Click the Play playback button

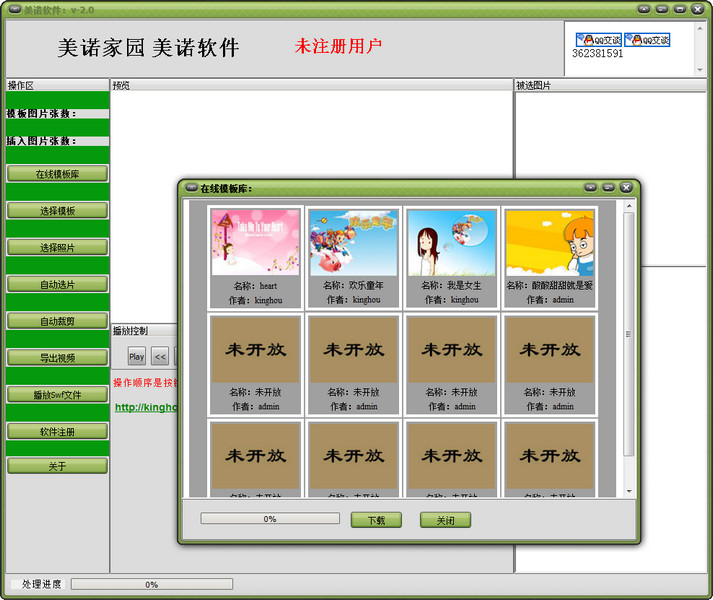(136, 357)
